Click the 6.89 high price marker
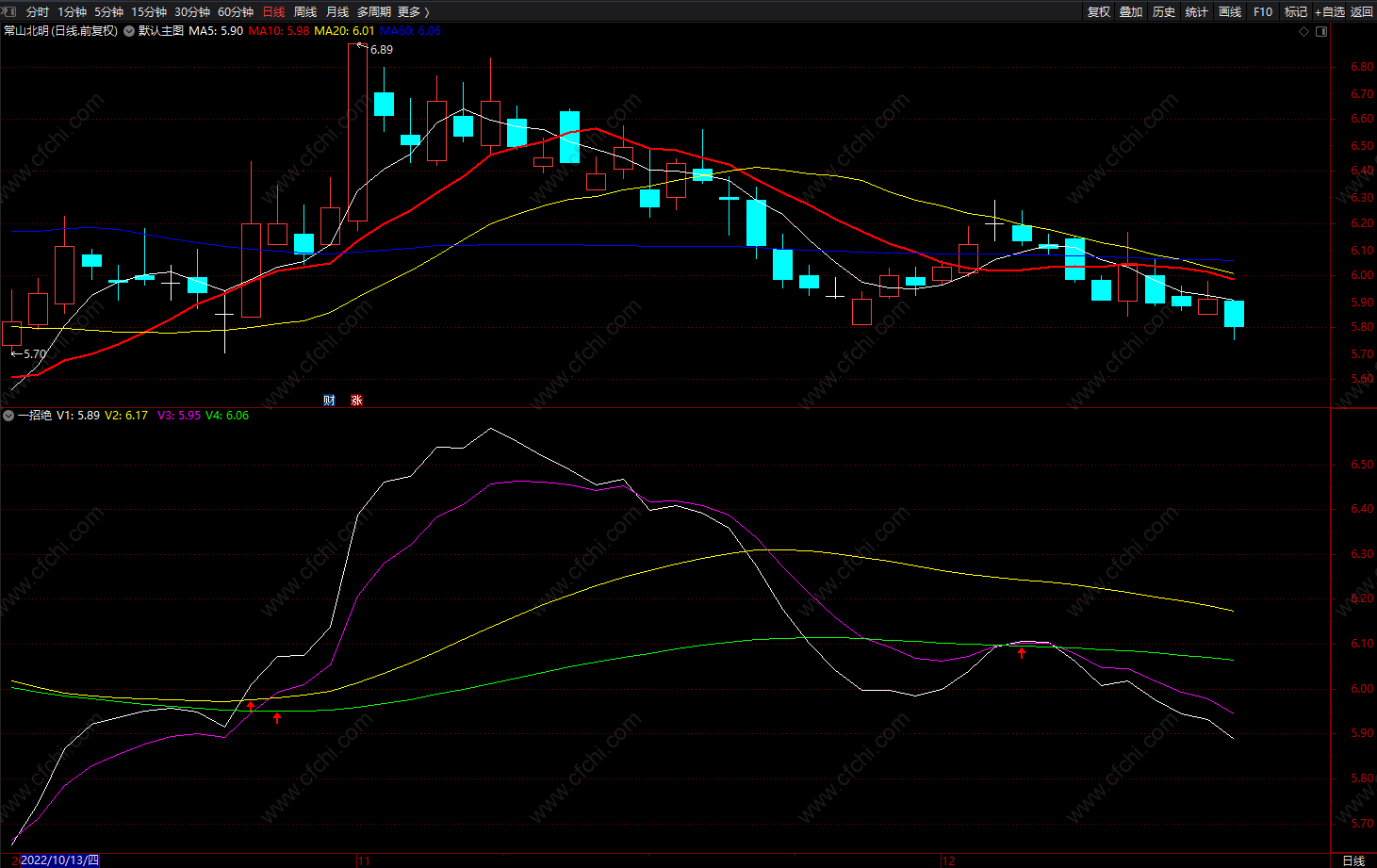 [381, 50]
